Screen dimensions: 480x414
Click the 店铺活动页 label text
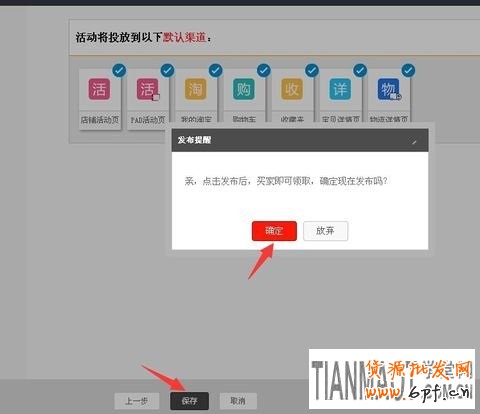100,119
